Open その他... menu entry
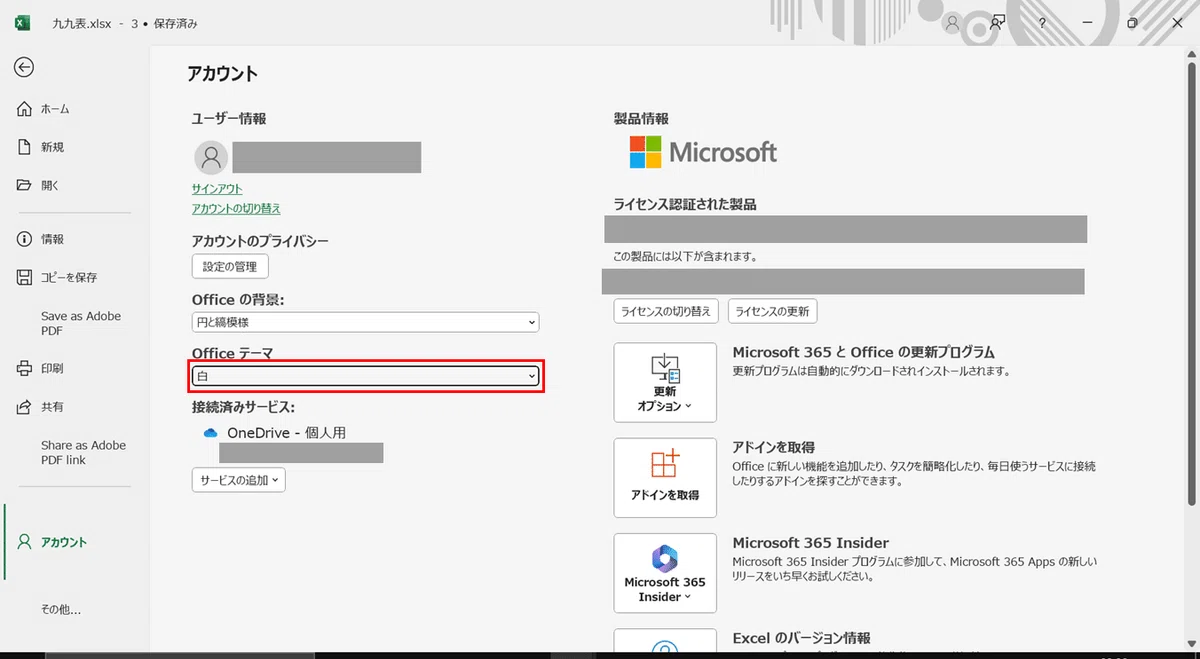 pos(61,609)
